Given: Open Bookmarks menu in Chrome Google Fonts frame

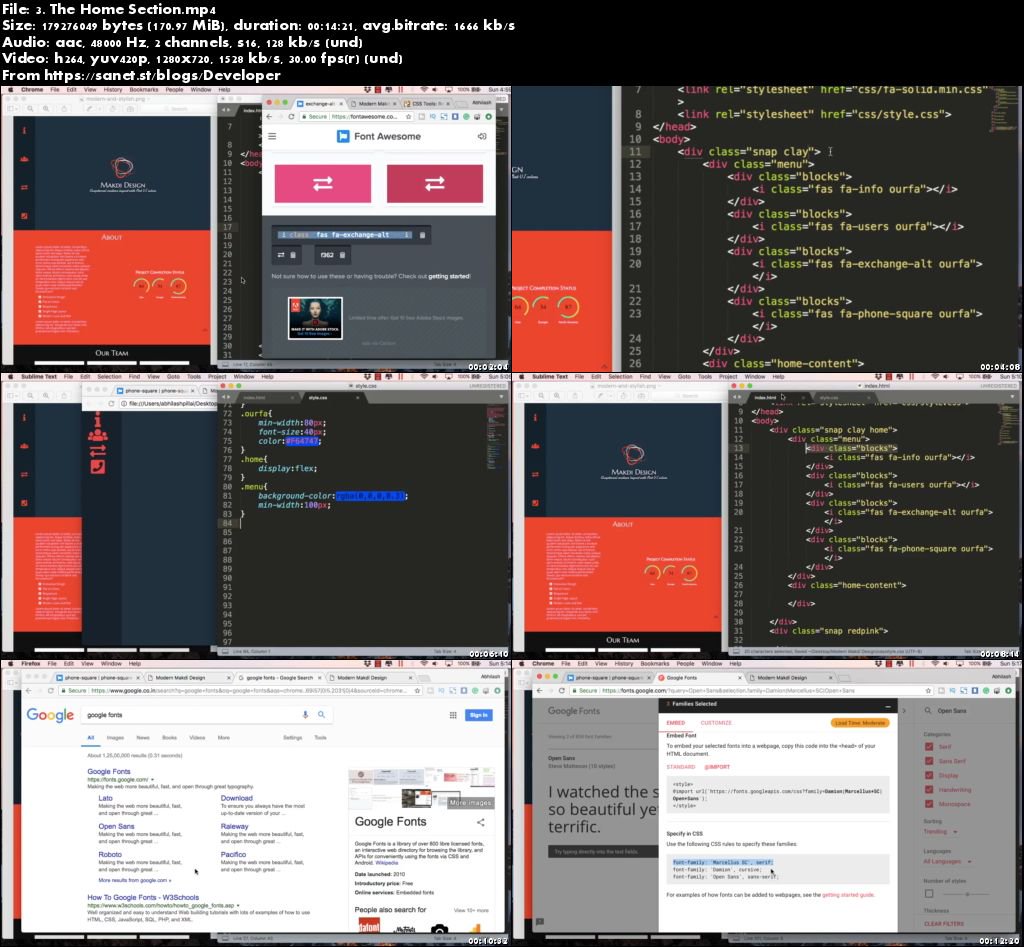Looking at the screenshot, I should point(655,664).
